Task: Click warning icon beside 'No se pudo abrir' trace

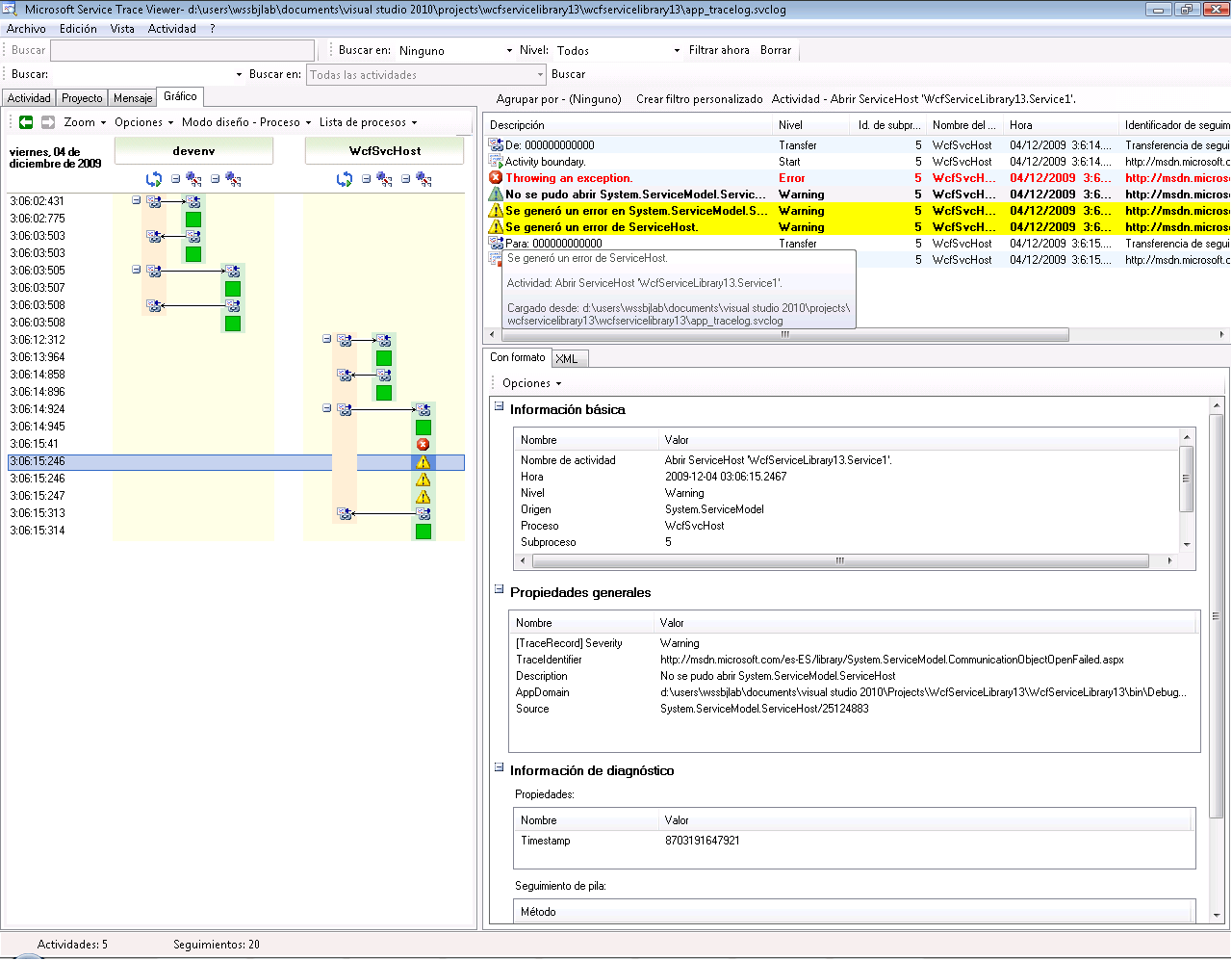Action: tap(496, 195)
